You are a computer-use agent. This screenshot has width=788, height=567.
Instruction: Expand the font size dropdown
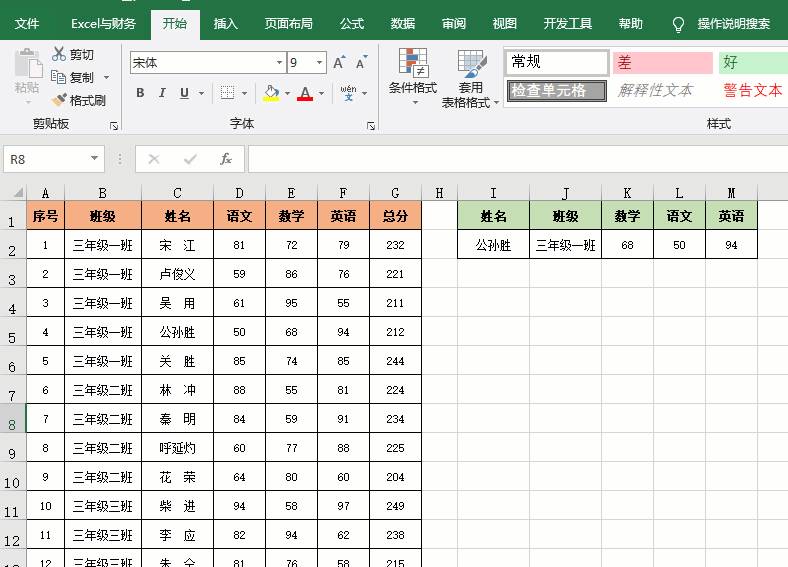320,63
